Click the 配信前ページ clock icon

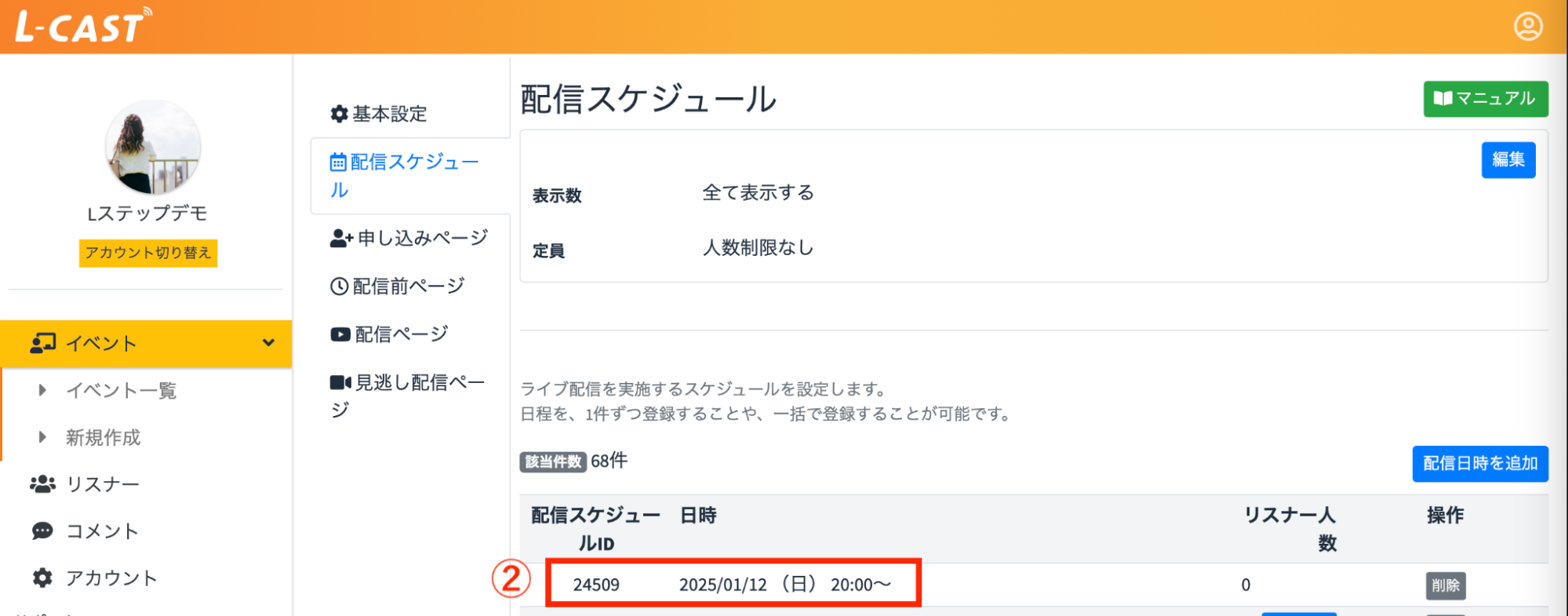click(x=338, y=286)
